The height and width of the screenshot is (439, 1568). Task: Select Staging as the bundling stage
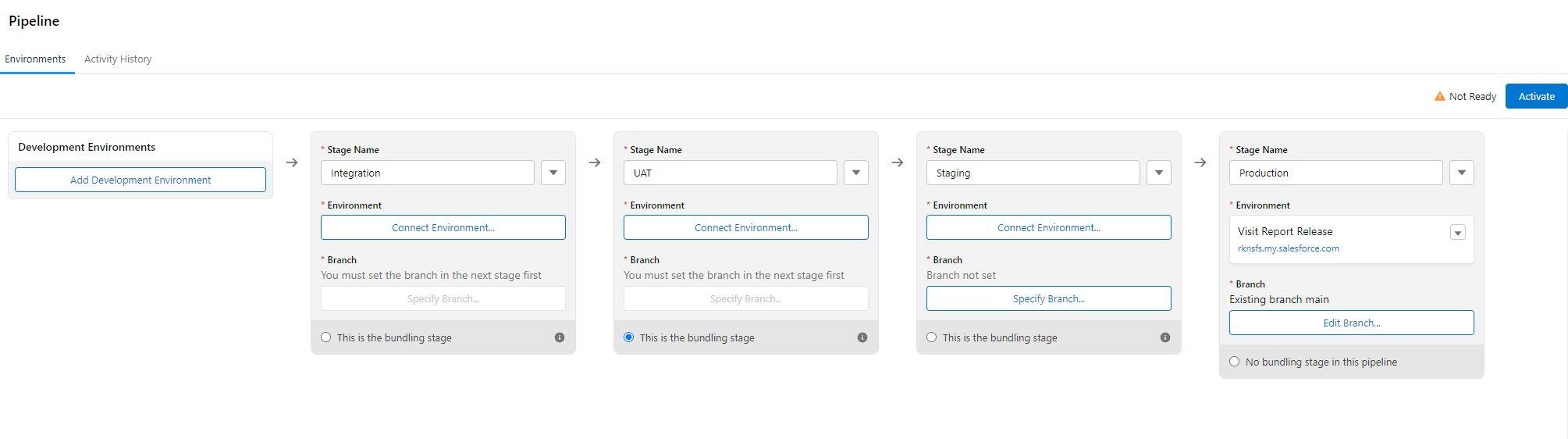click(x=932, y=337)
